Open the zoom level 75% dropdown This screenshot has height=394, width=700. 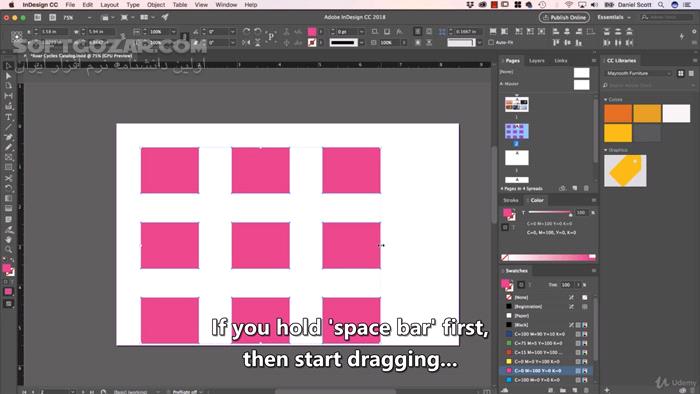click(89, 18)
